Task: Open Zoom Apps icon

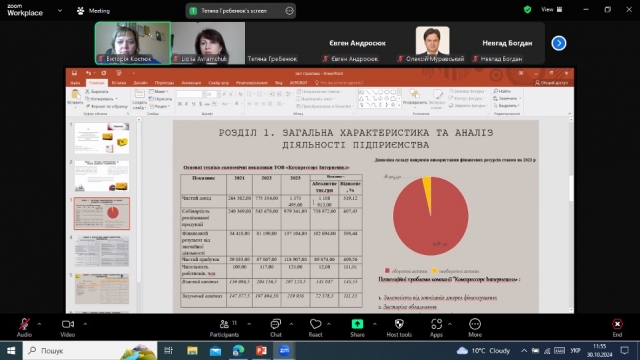Action: 436,328
